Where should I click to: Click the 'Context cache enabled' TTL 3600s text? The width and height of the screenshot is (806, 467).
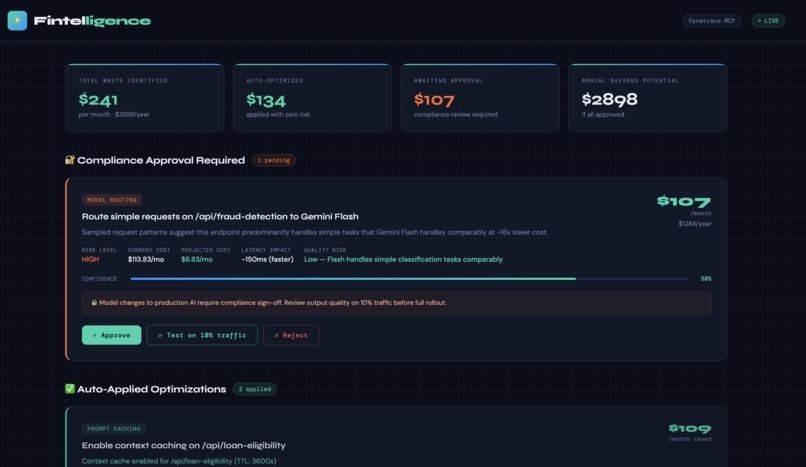pyautogui.click(x=179, y=461)
